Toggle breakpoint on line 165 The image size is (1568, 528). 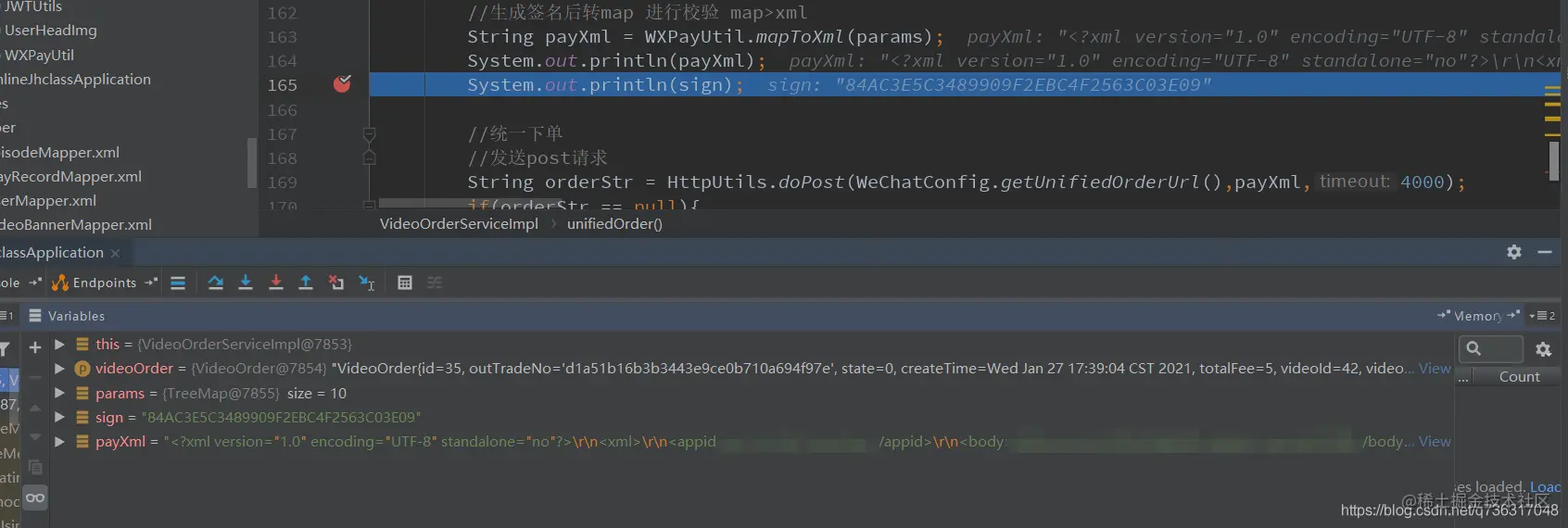pyautogui.click(x=342, y=84)
